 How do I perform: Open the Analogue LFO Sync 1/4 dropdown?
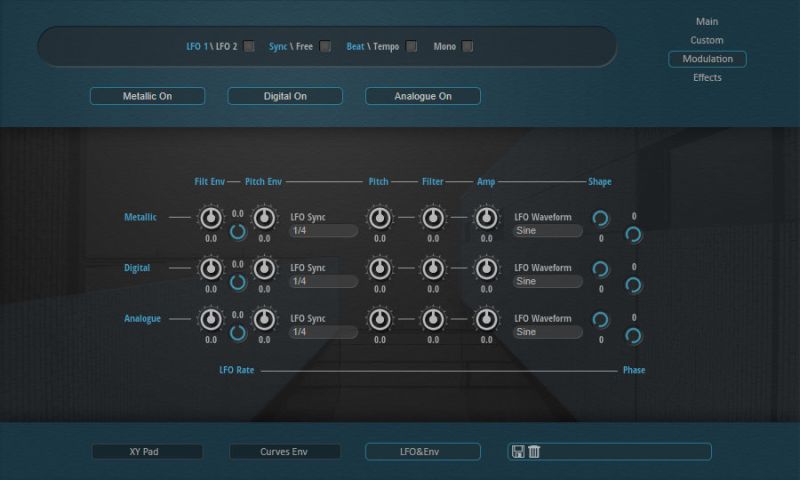[x=323, y=332]
